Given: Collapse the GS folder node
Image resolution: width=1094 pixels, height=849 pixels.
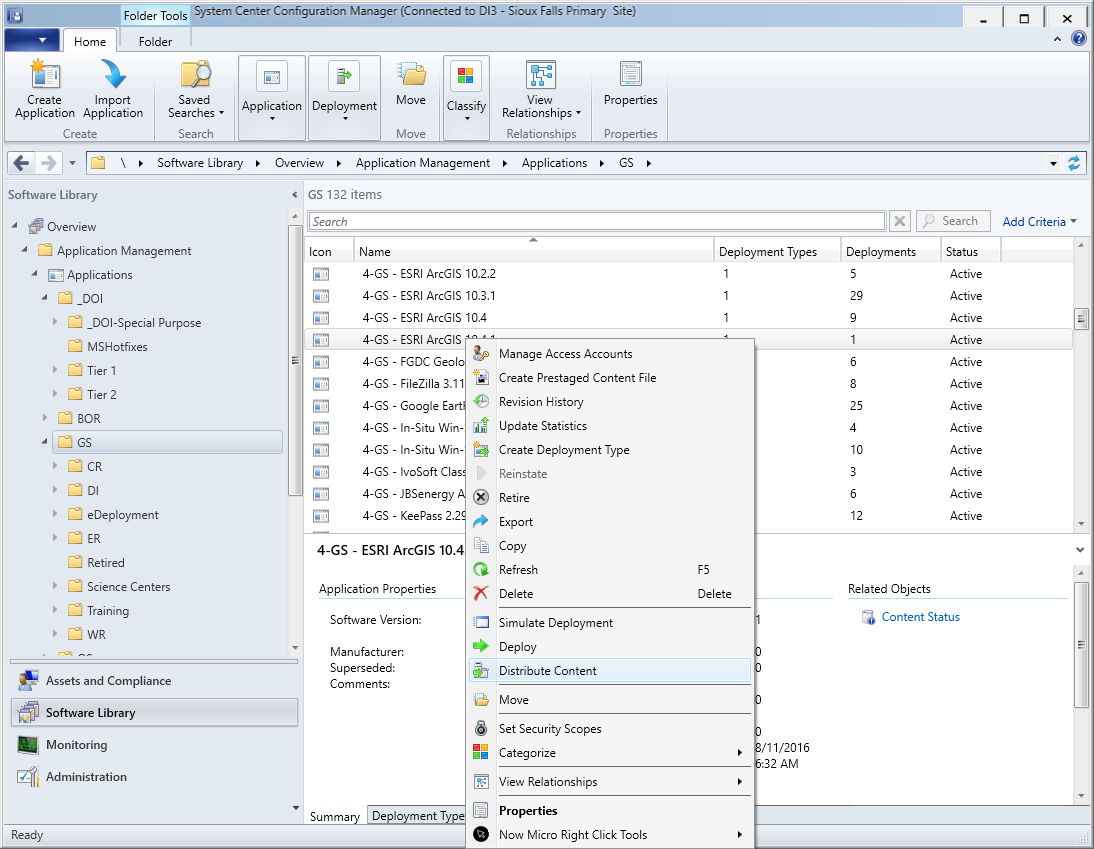Looking at the screenshot, I should coord(45,442).
